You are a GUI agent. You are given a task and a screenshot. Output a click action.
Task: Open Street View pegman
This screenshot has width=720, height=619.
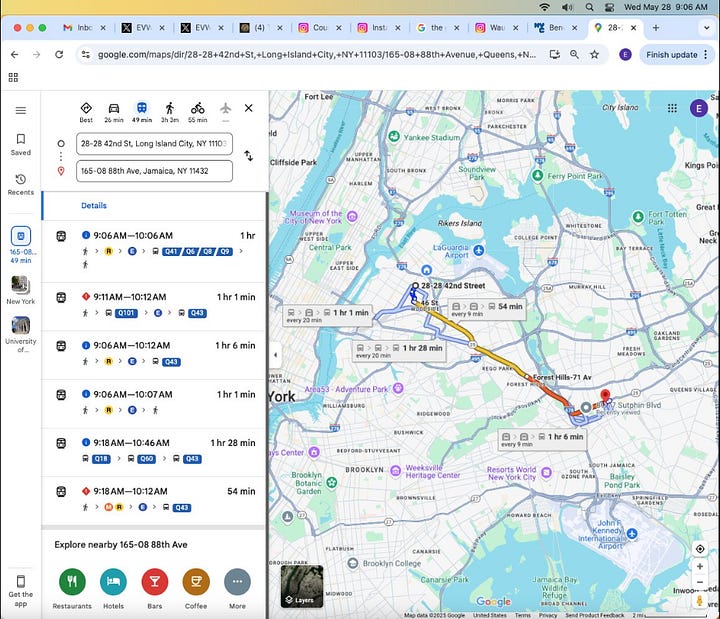tap(700, 600)
